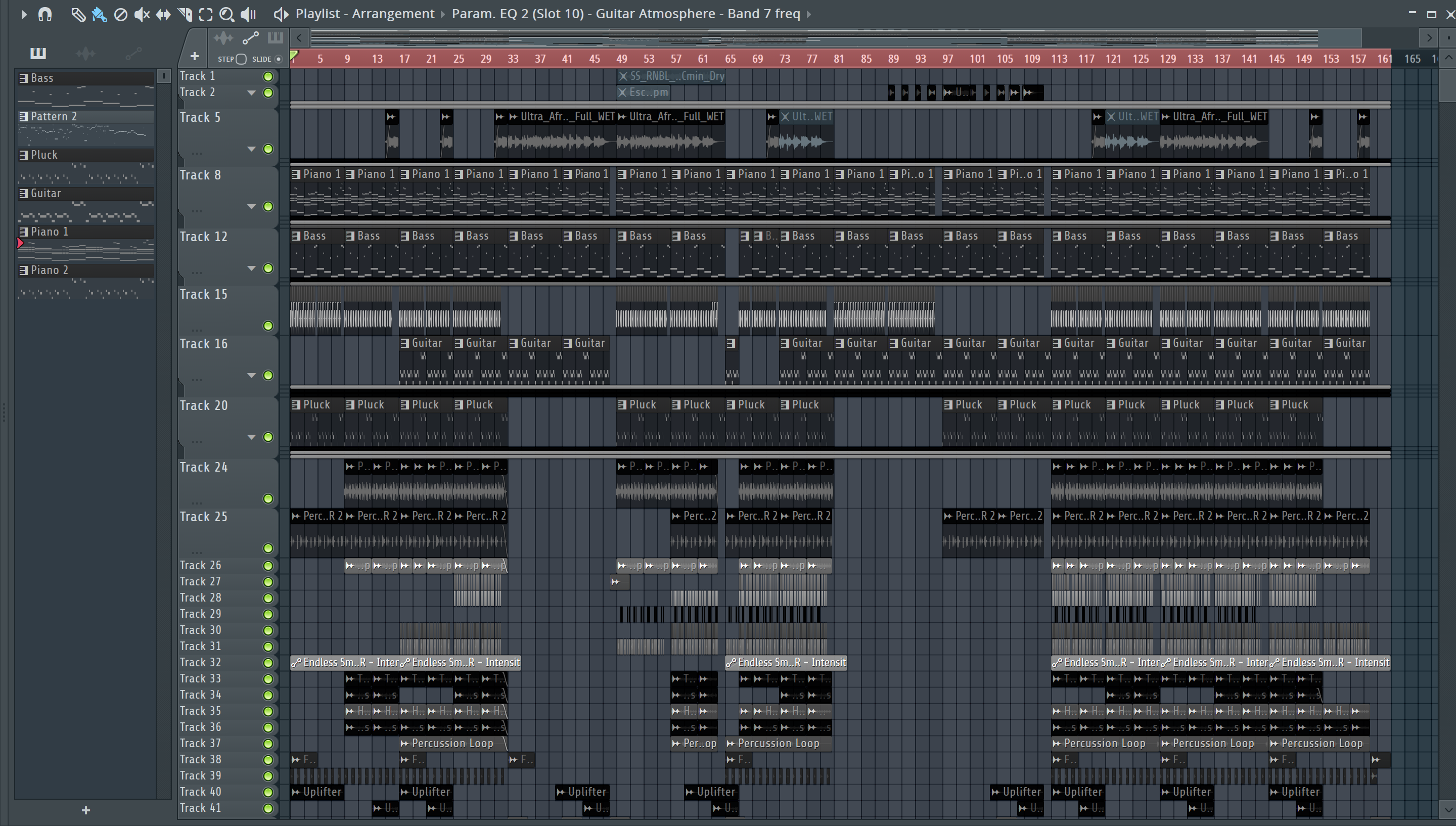The height and width of the screenshot is (826, 1456).
Task: Select the Esc..pm clip on Track 2
Action: point(643,93)
